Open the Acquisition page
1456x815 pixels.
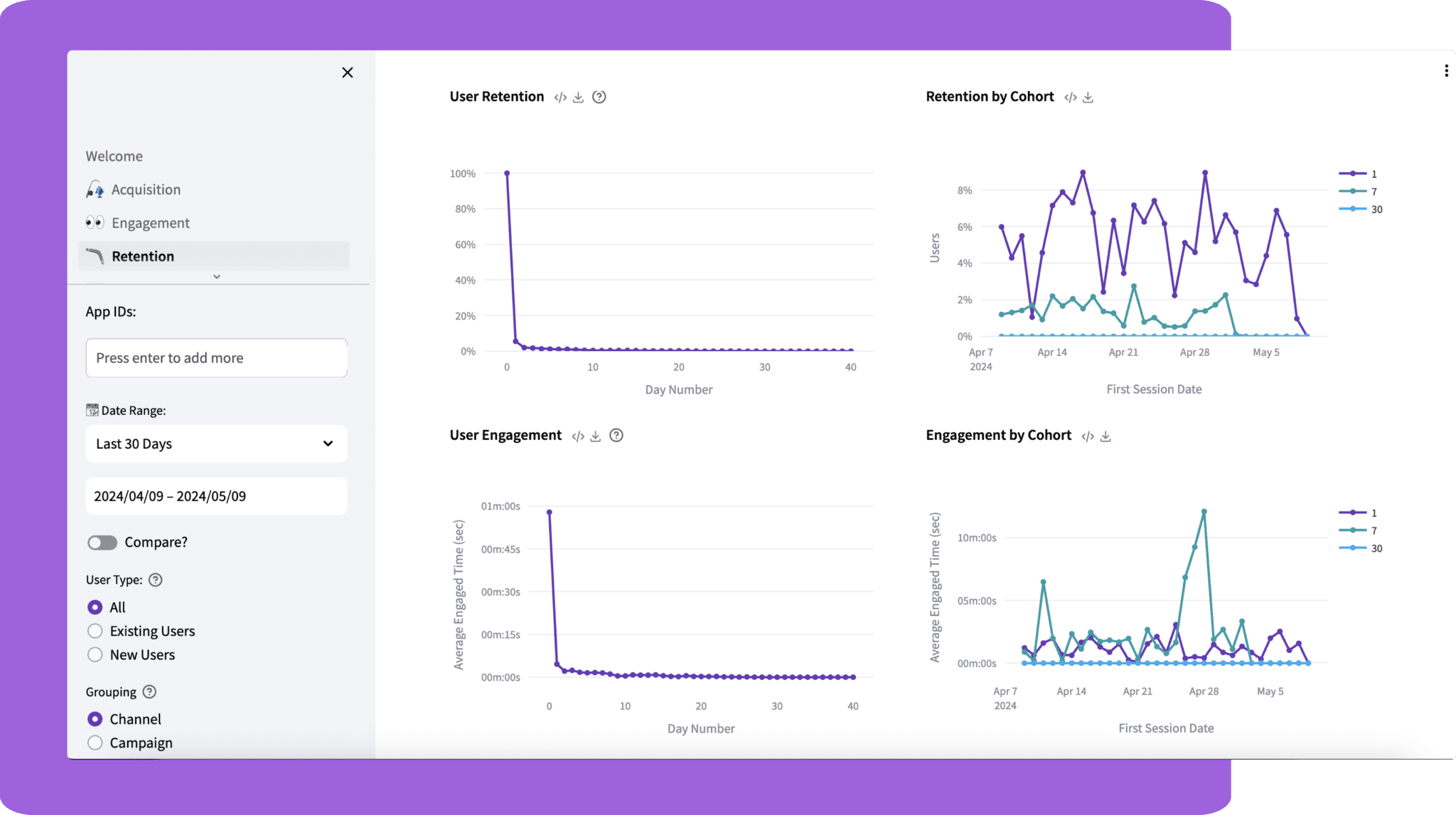[146, 190]
